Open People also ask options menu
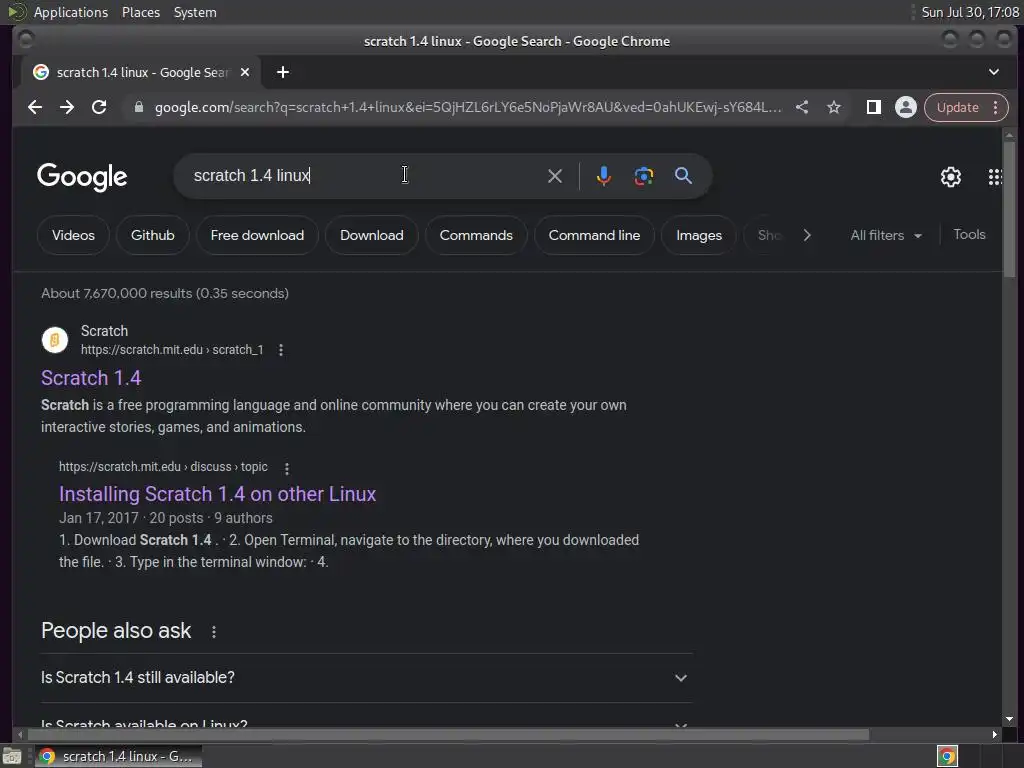1024x768 pixels. click(x=214, y=632)
